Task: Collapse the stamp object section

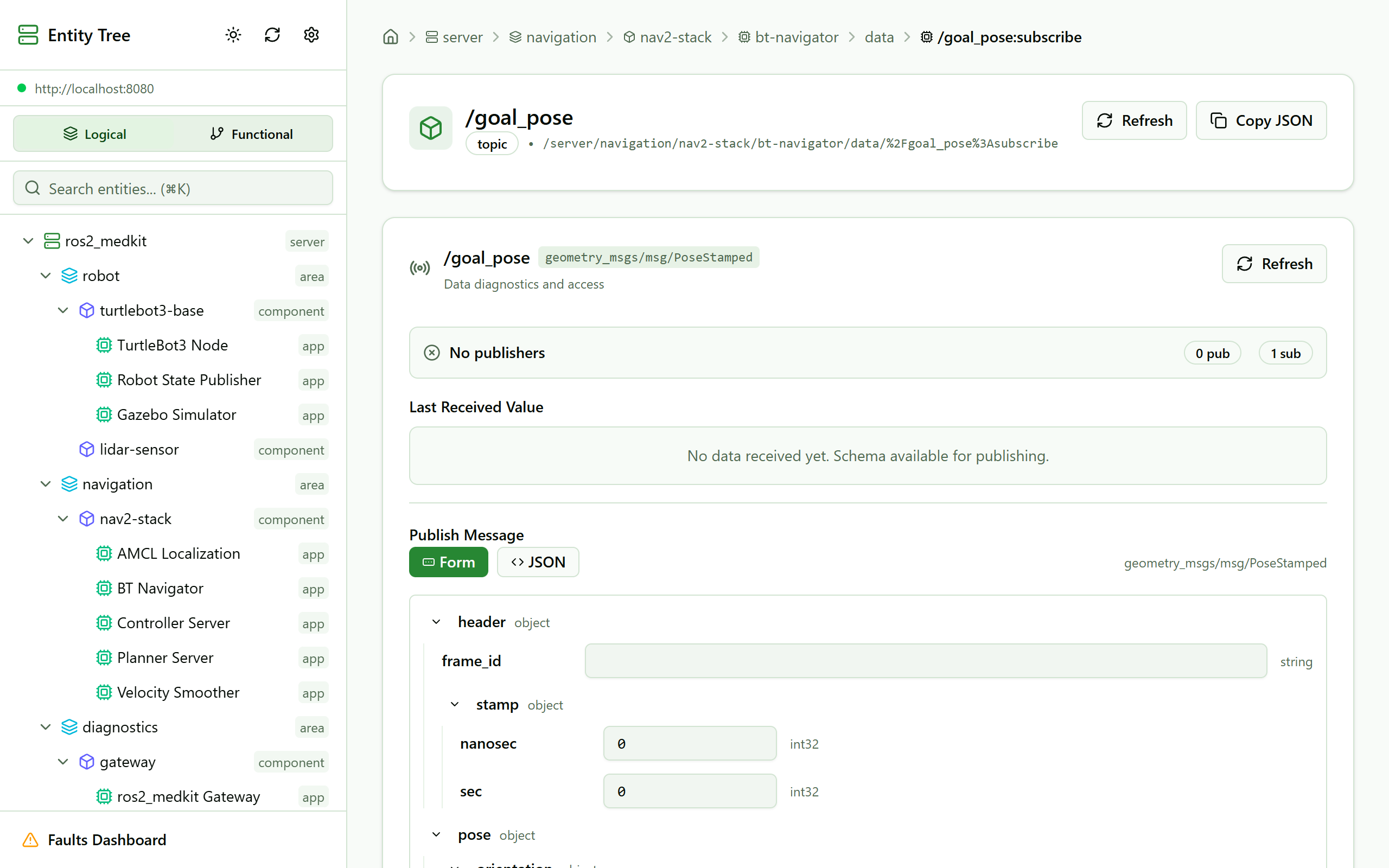Action: point(455,704)
